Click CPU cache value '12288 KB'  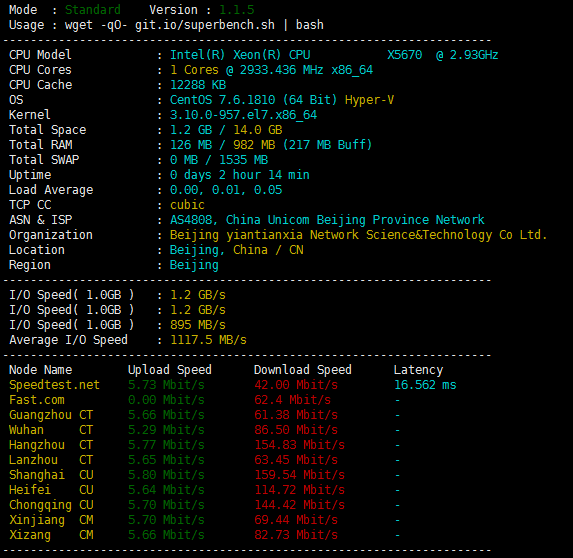click(x=198, y=85)
